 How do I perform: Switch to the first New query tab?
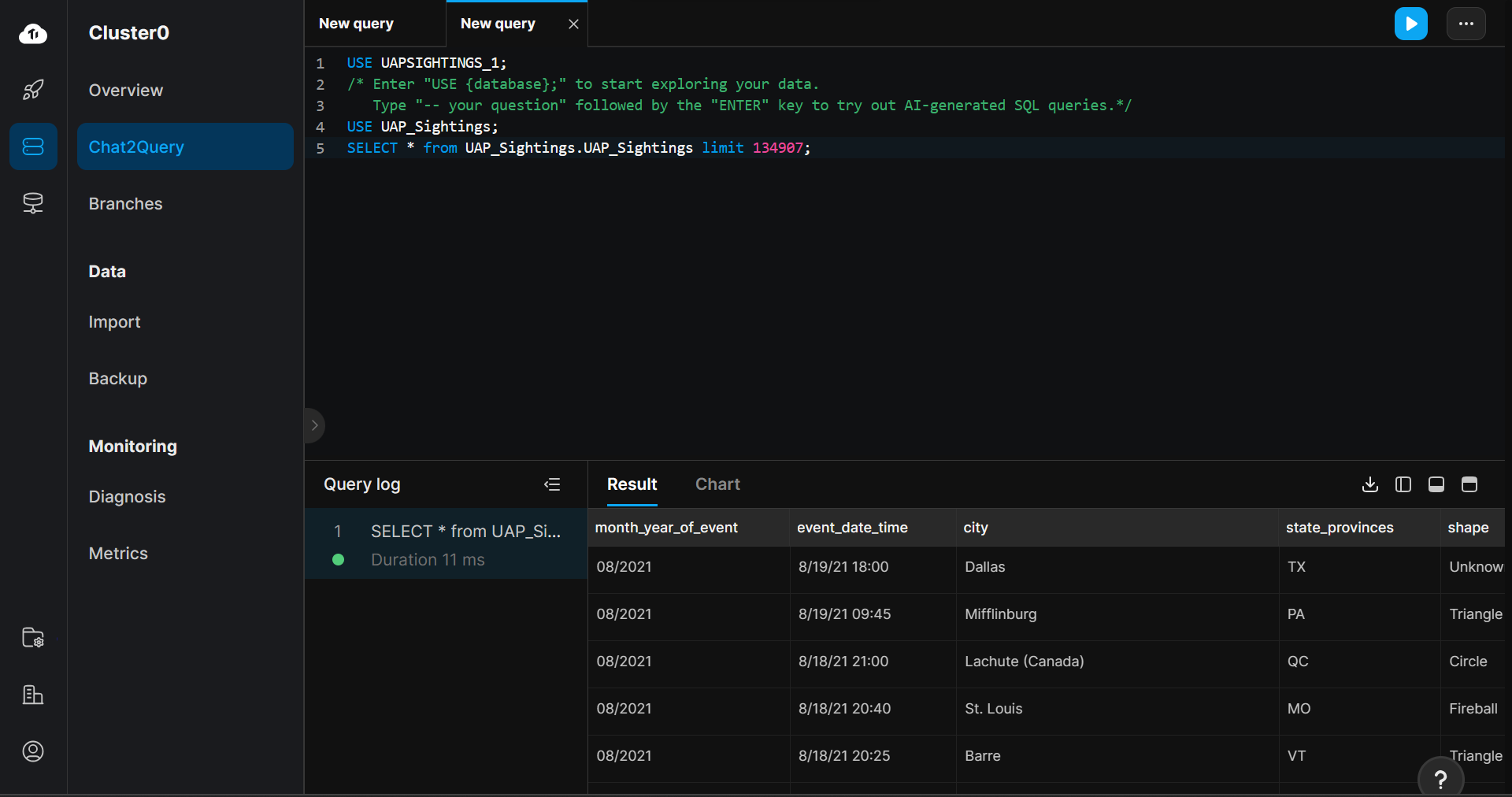click(356, 24)
